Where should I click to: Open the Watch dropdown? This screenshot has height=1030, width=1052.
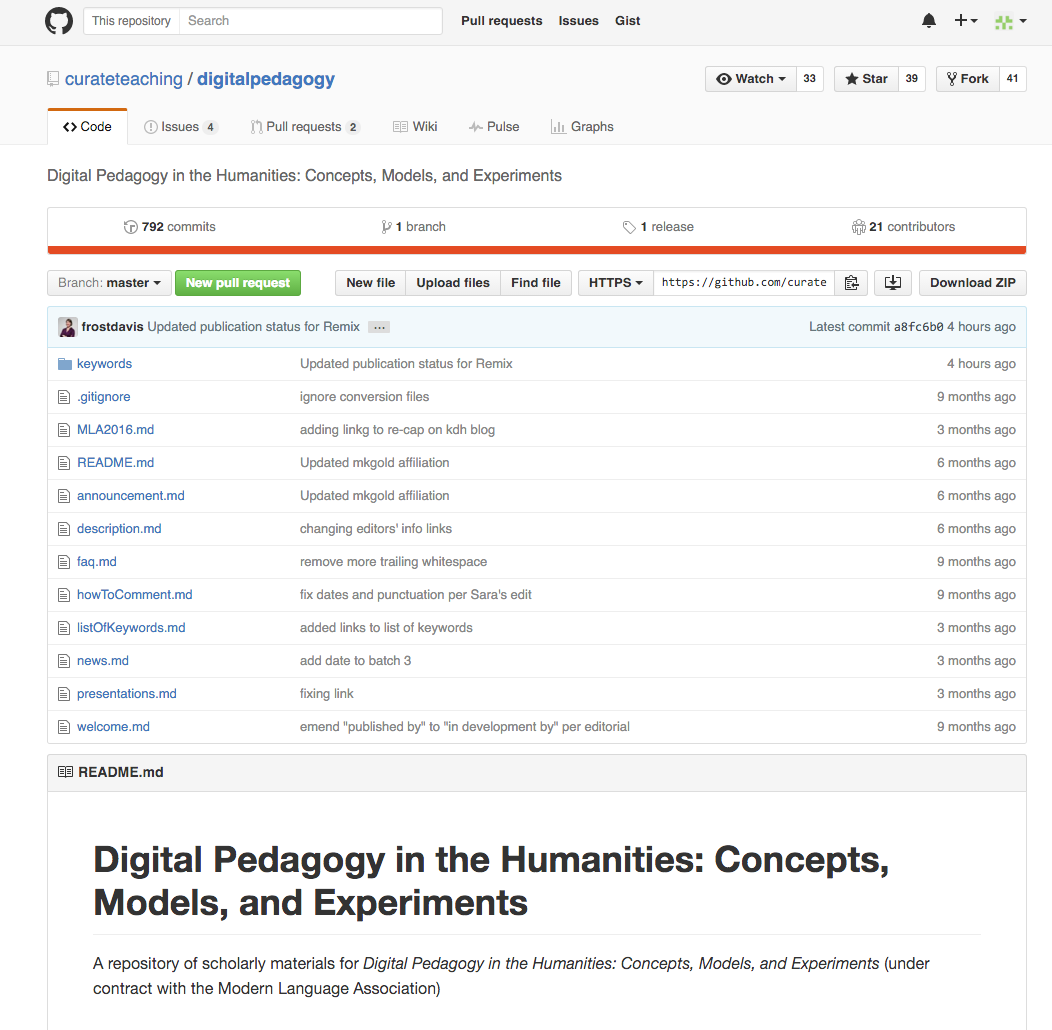[x=751, y=79]
